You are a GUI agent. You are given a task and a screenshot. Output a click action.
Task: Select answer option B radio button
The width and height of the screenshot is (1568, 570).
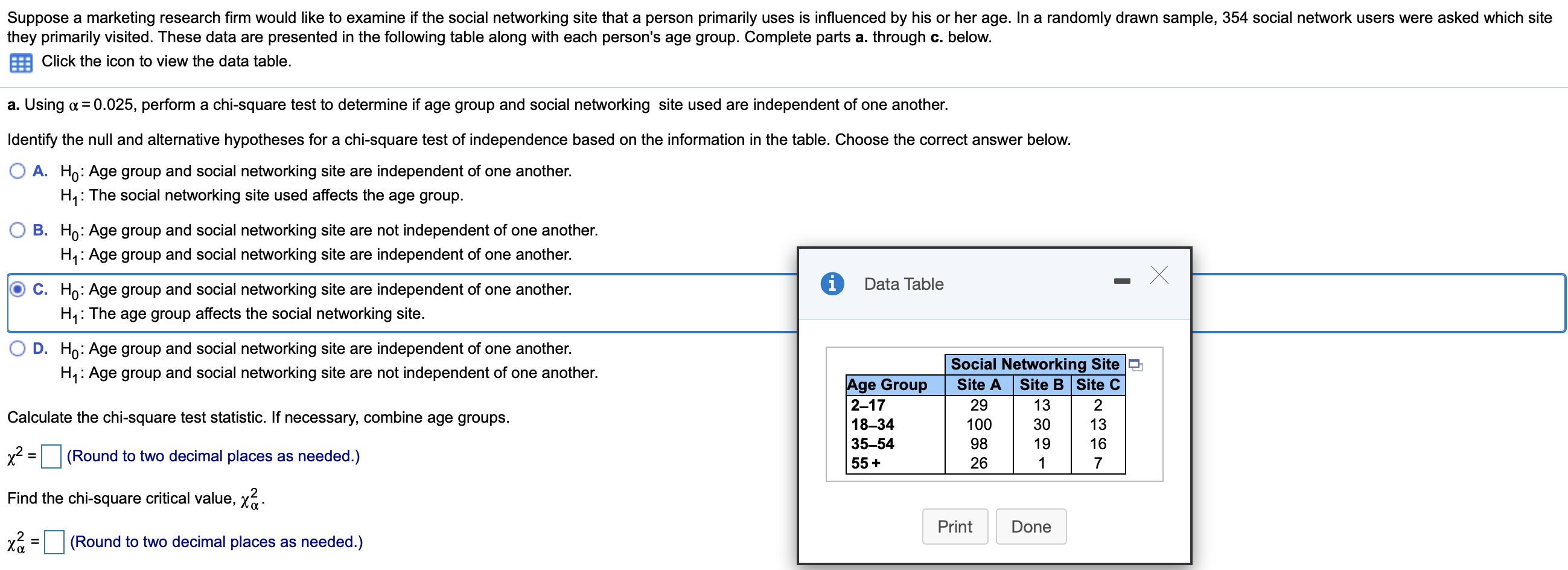(18, 230)
